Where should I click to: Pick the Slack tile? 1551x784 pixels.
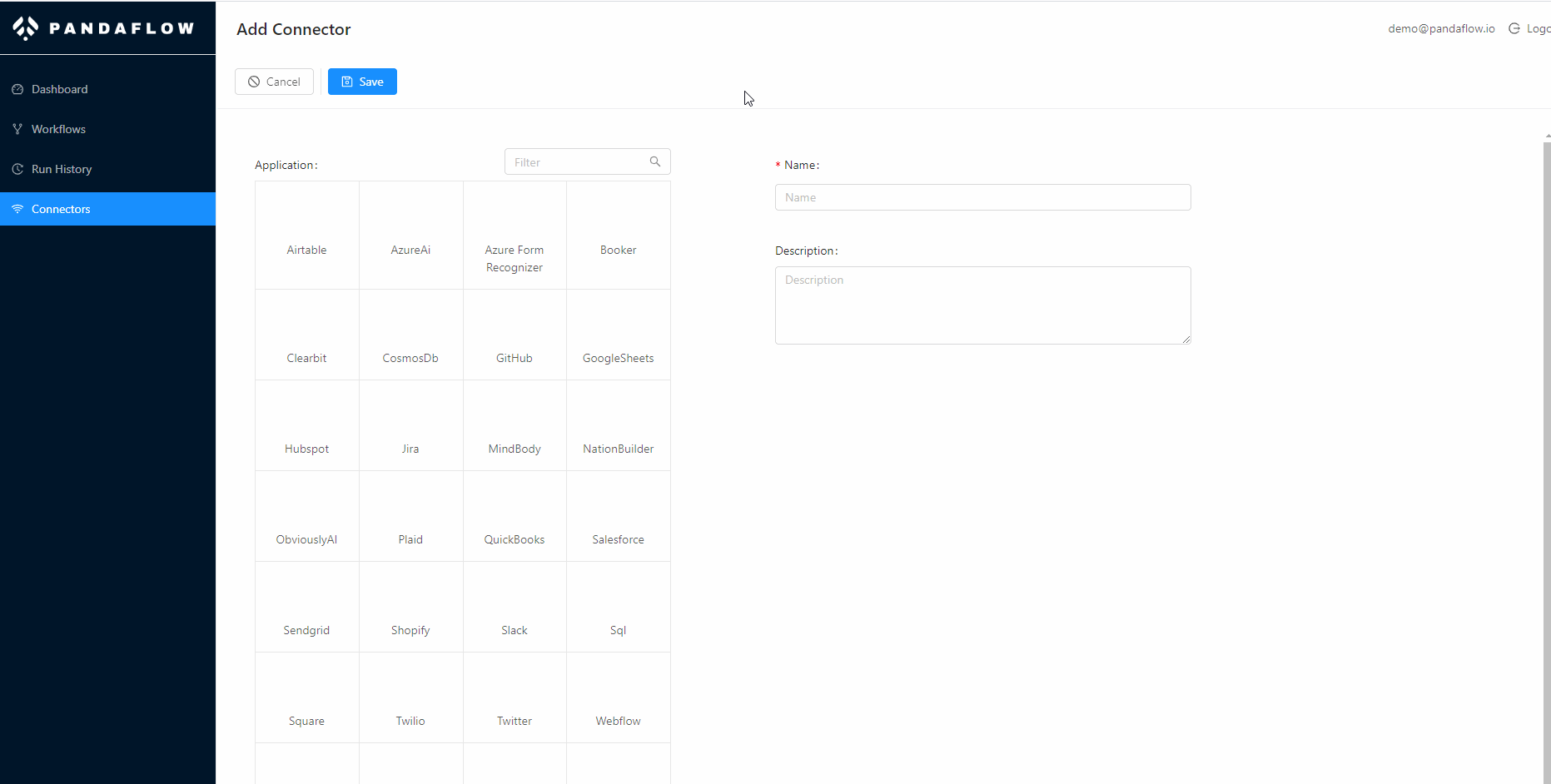click(515, 607)
